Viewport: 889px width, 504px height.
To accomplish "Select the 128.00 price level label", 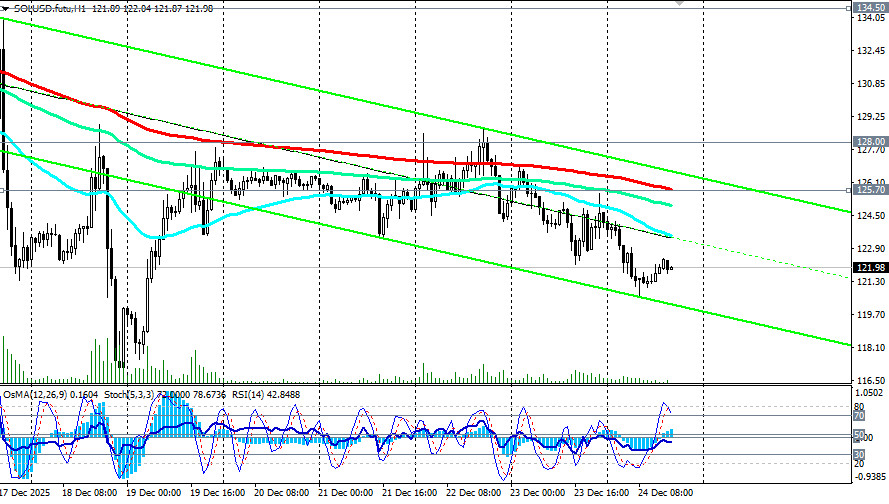I will tap(866, 142).
